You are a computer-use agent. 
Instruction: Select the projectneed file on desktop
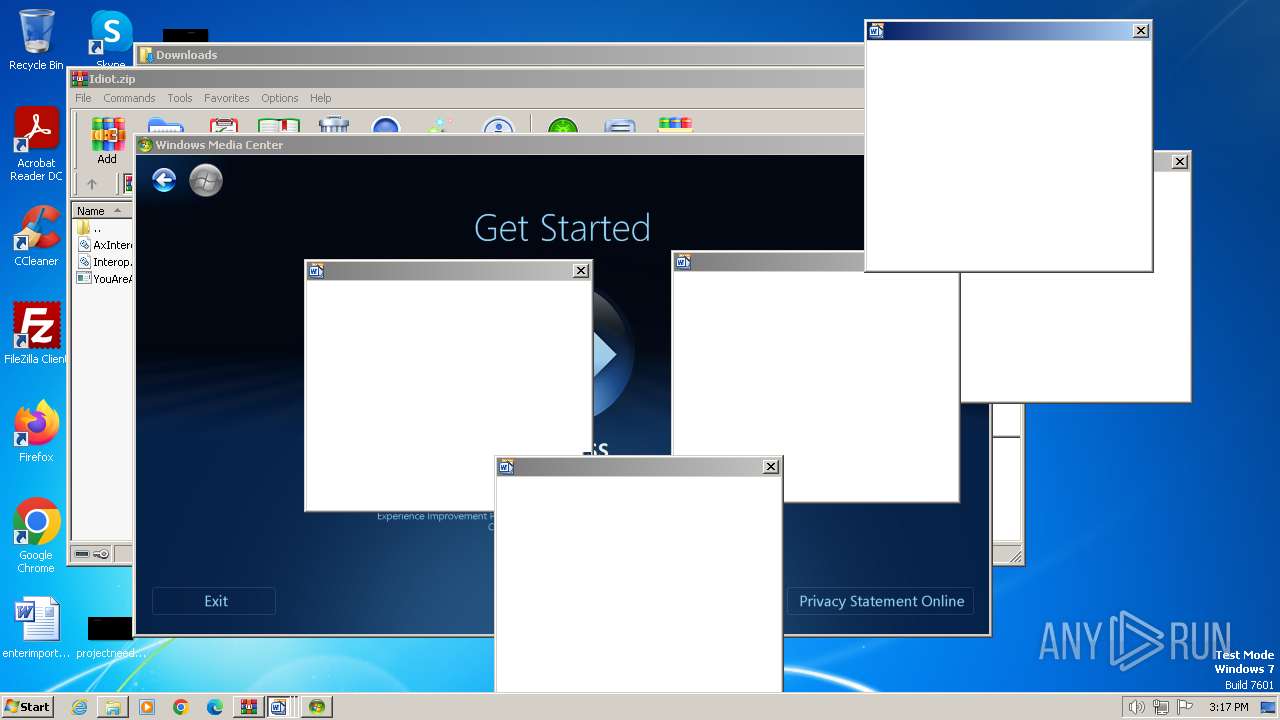[x=110, y=638]
